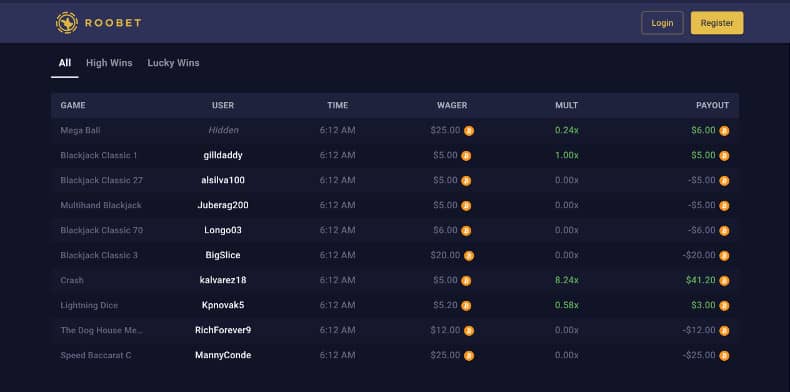Click the bitcoin icon beside Longo03's $6.00 wager
The height and width of the screenshot is (392, 790).
(x=466, y=231)
